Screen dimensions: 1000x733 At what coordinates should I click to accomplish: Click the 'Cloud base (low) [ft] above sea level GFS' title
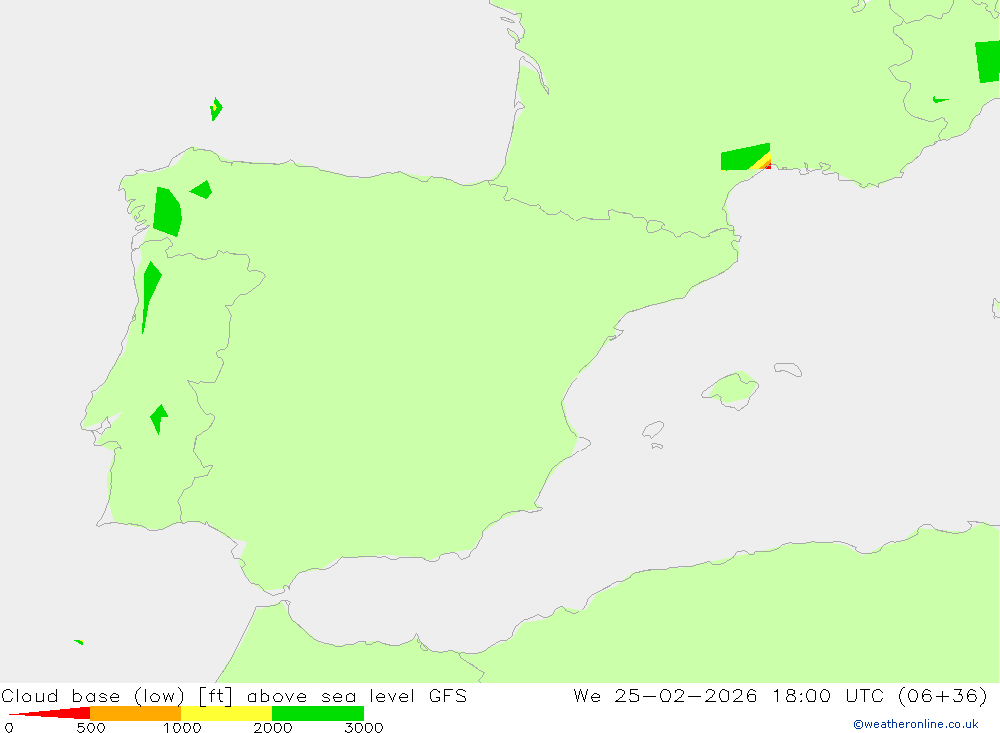234,695
